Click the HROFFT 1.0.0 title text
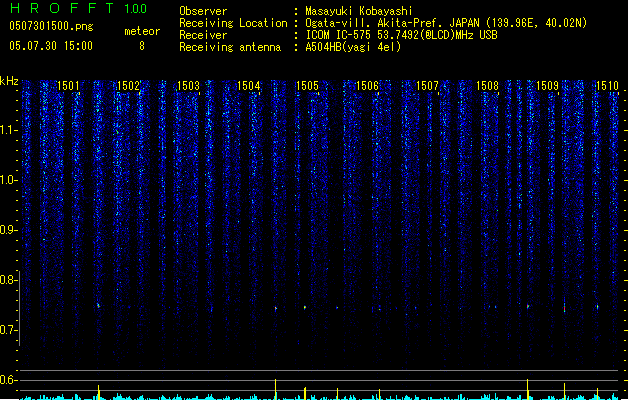Image resolution: width=629 pixels, height=400 pixels. [x=78, y=8]
